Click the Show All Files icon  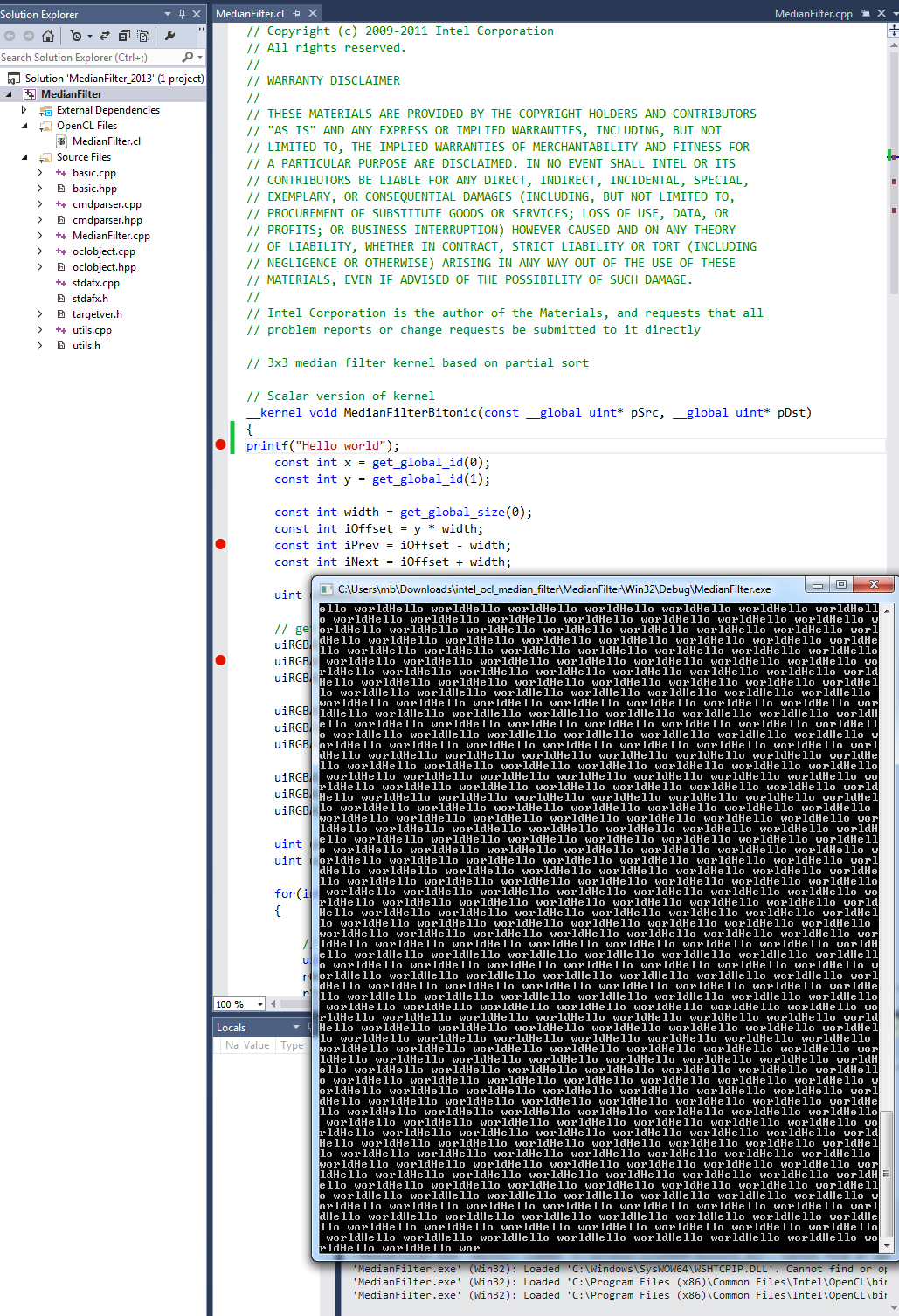pyautogui.click(x=144, y=36)
